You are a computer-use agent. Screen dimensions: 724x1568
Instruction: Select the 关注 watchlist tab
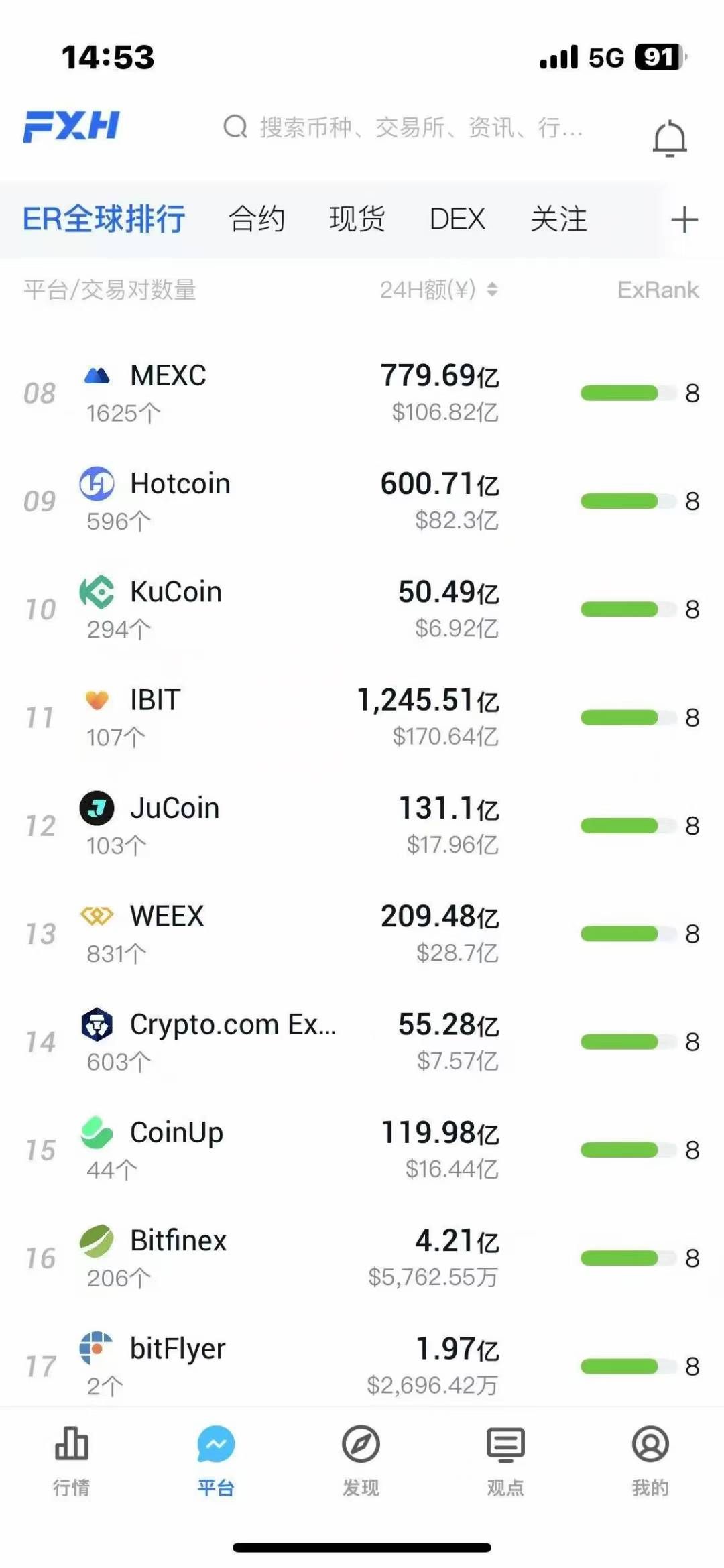tap(558, 219)
